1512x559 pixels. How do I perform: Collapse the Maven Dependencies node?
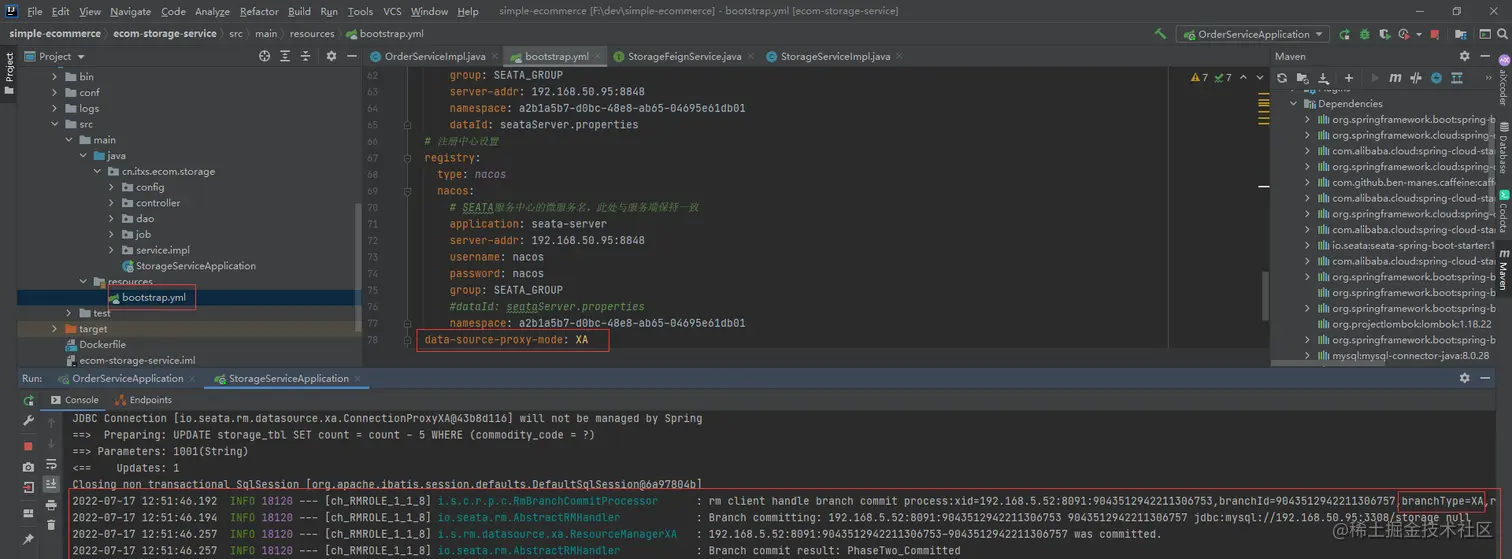[1293, 103]
